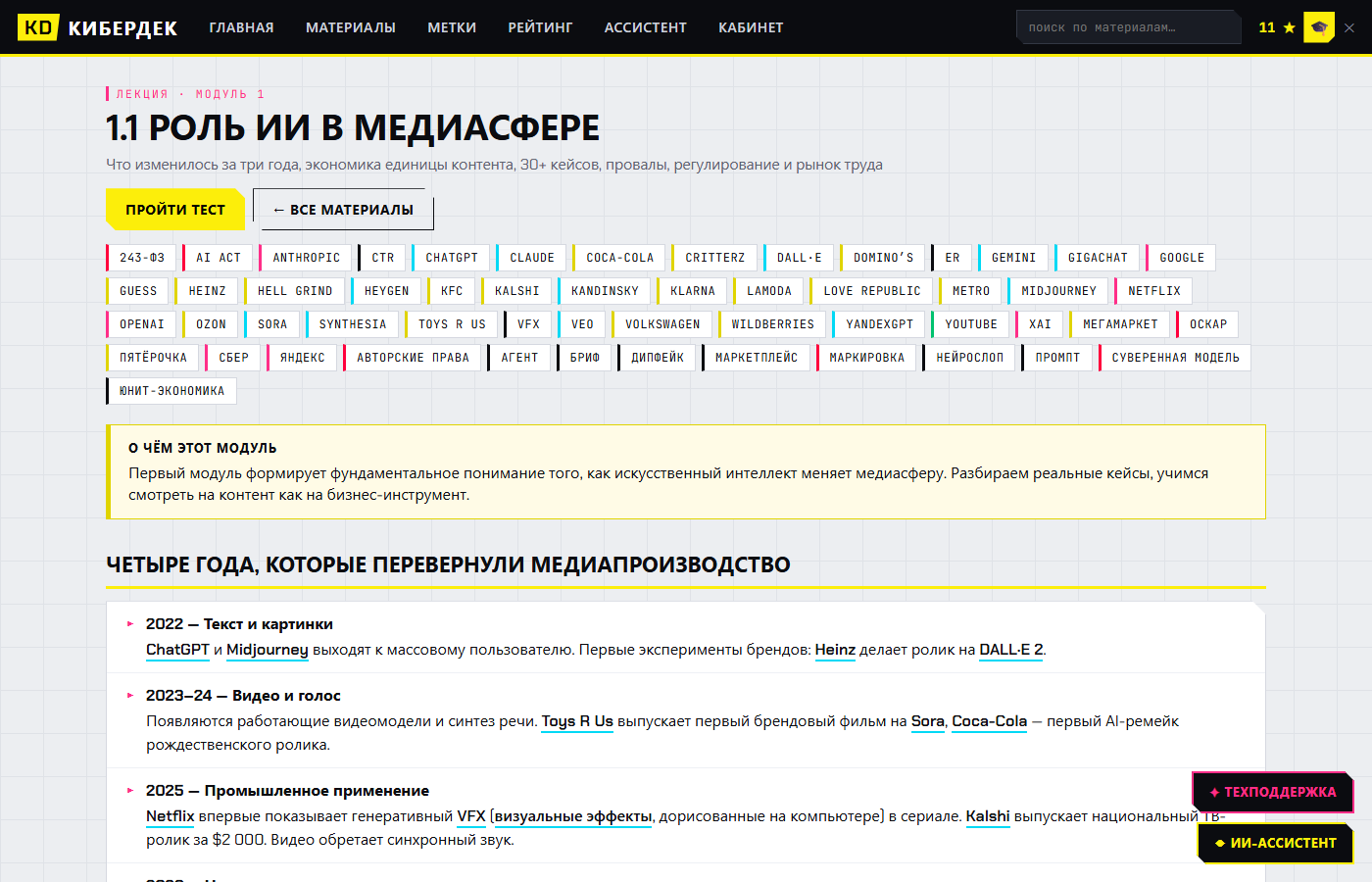Select the Gemini tag
This screenshot has height=882, width=1372.
pyautogui.click(x=1013, y=258)
